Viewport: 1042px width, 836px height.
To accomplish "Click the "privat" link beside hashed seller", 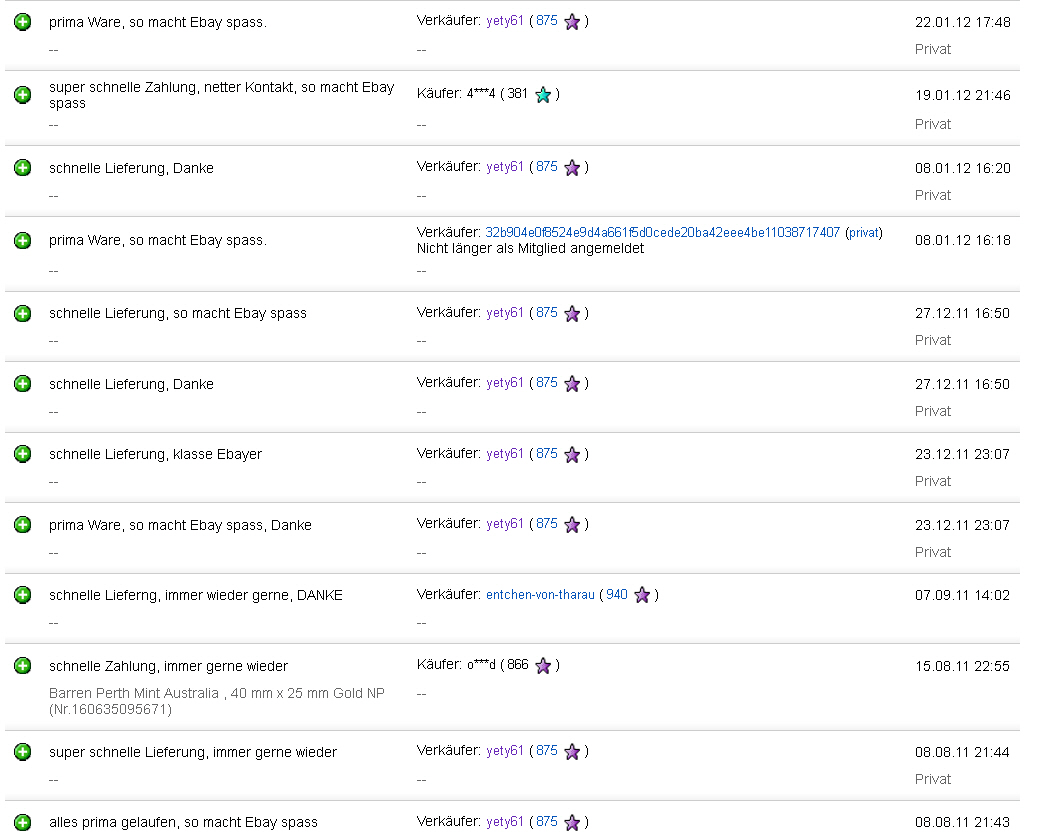I will [864, 233].
